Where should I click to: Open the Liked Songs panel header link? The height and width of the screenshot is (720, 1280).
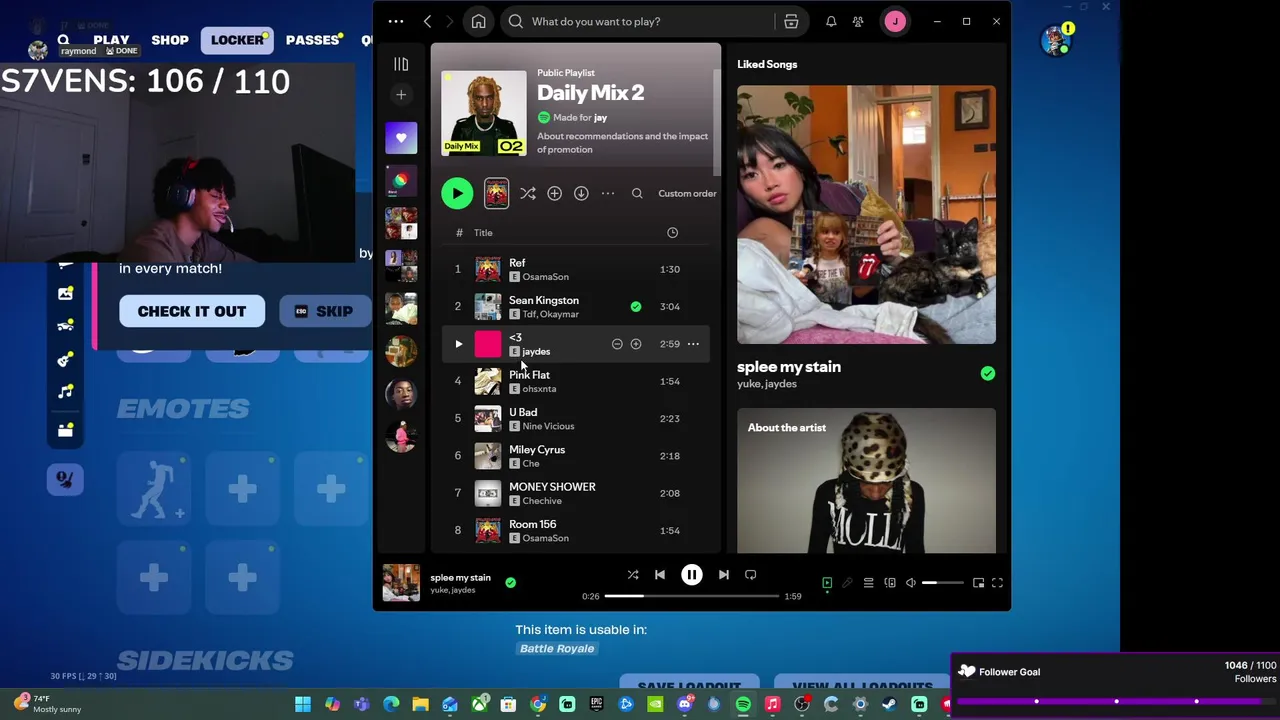[767, 64]
